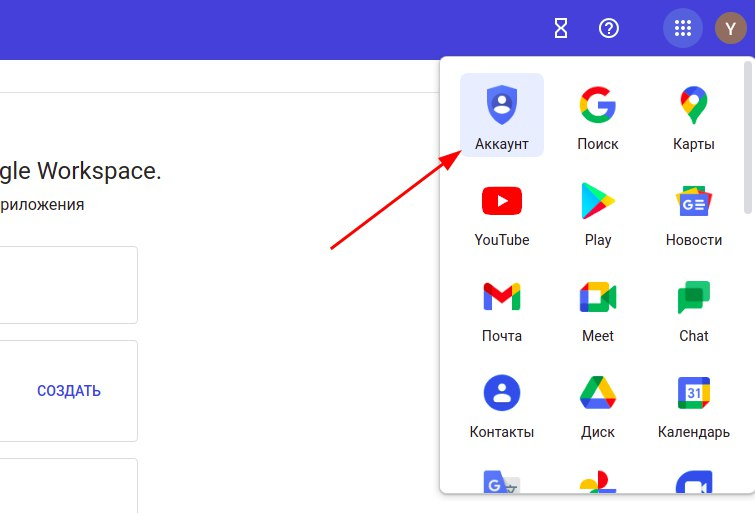Click the СОЗДАТЬ button

pos(69,391)
